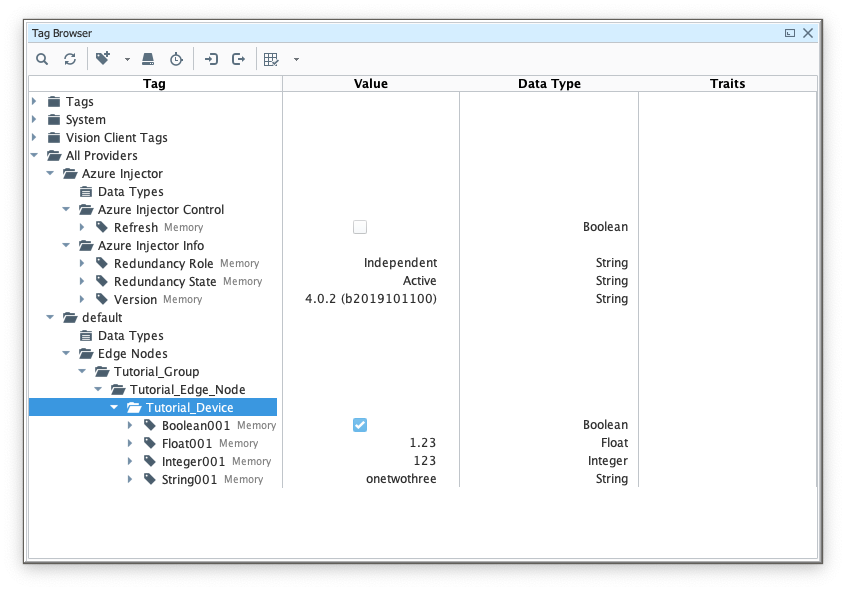Open dropdown arrow beside table columns icon

(296, 60)
